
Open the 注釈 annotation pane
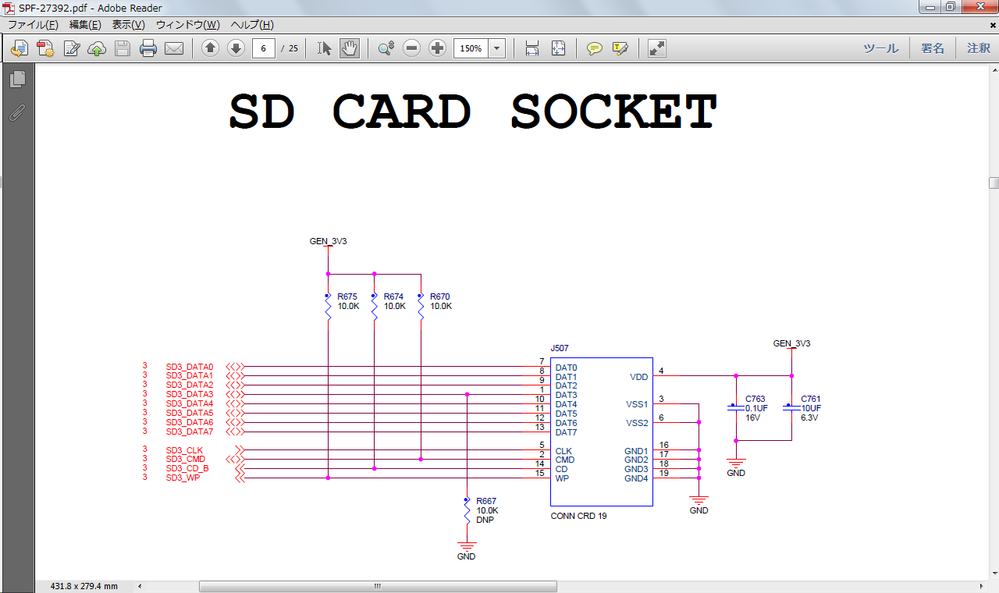pyautogui.click(x=977, y=47)
